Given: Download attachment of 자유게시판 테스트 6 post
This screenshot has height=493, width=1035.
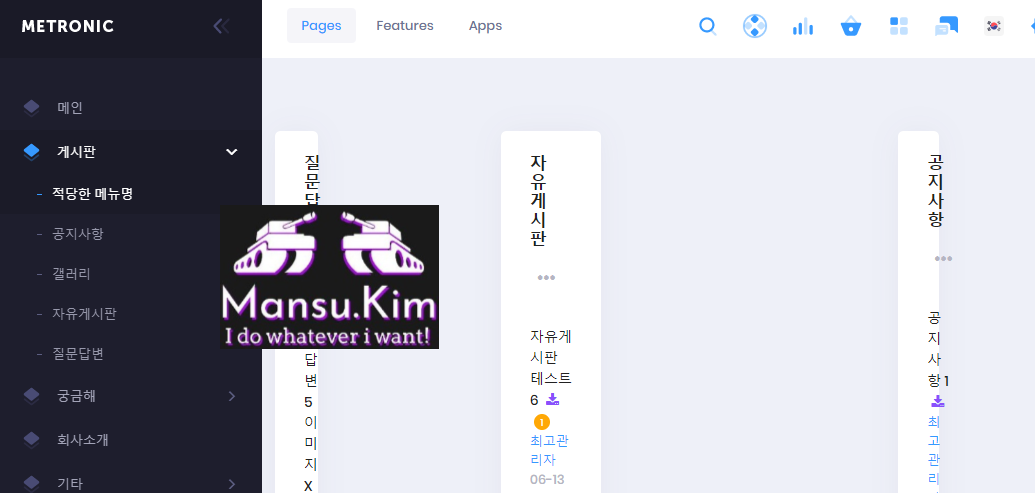Looking at the screenshot, I should point(552,400).
